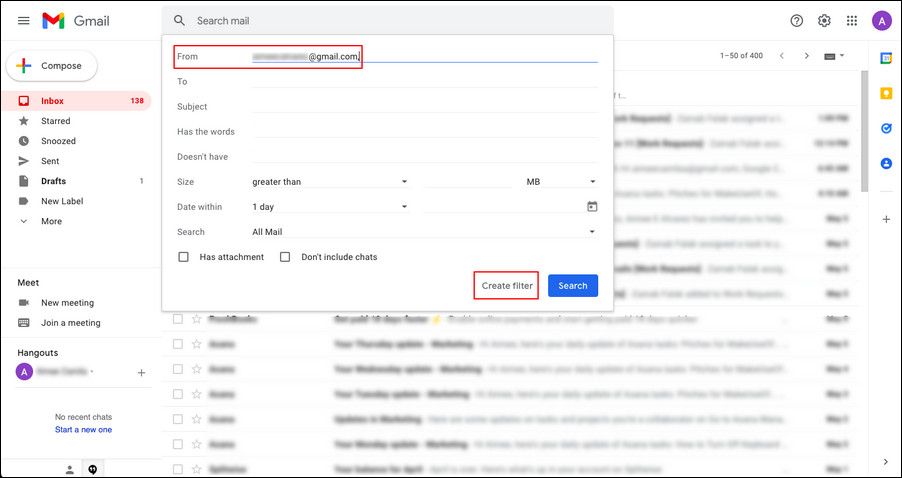The width and height of the screenshot is (902, 478).
Task: Get add-ons plus icon
Action: [x=886, y=219]
